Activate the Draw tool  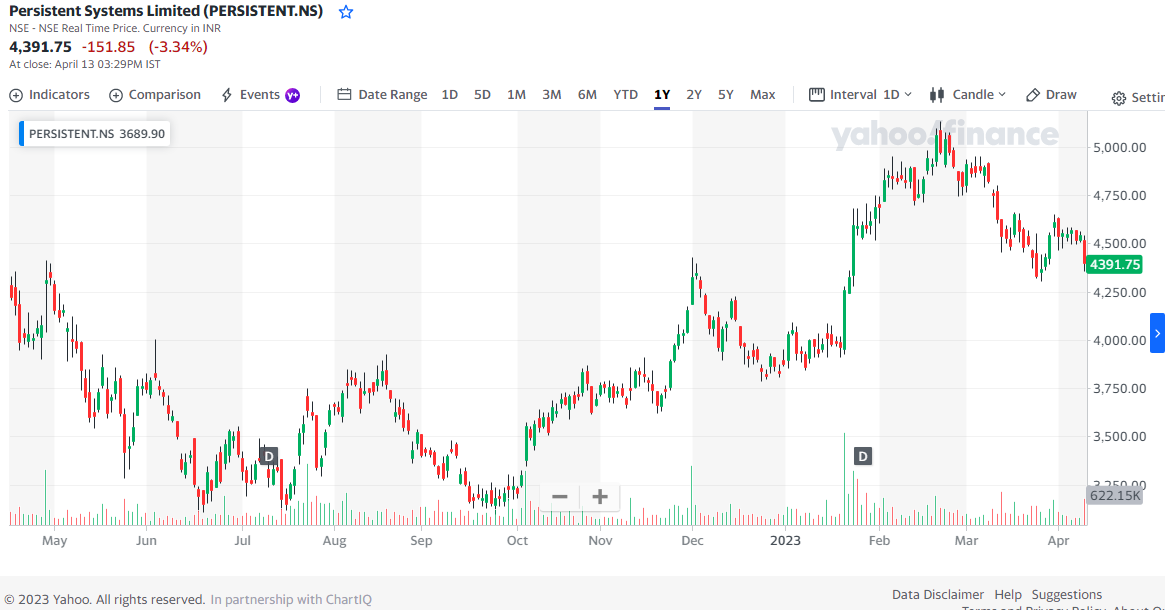[1051, 95]
